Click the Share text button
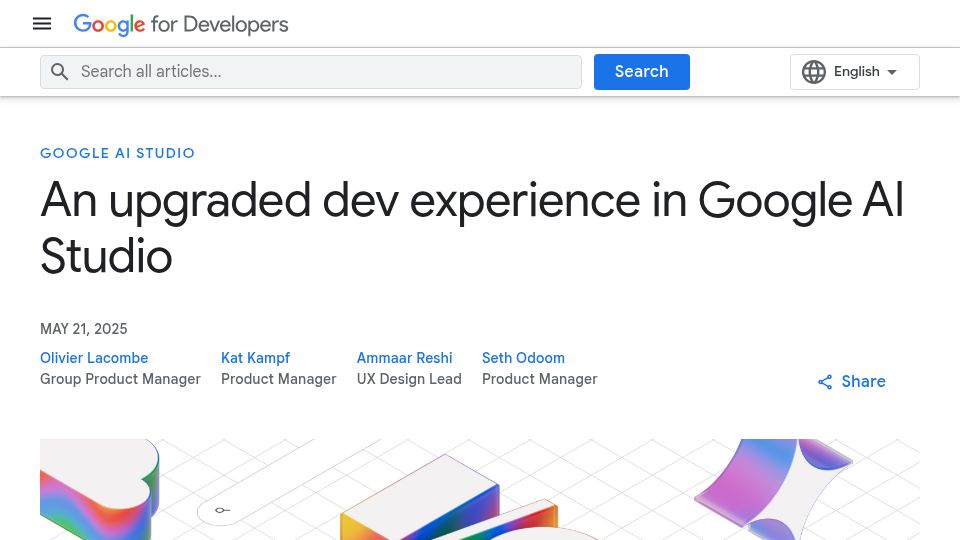The height and width of the screenshot is (540, 960). [x=863, y=381]
